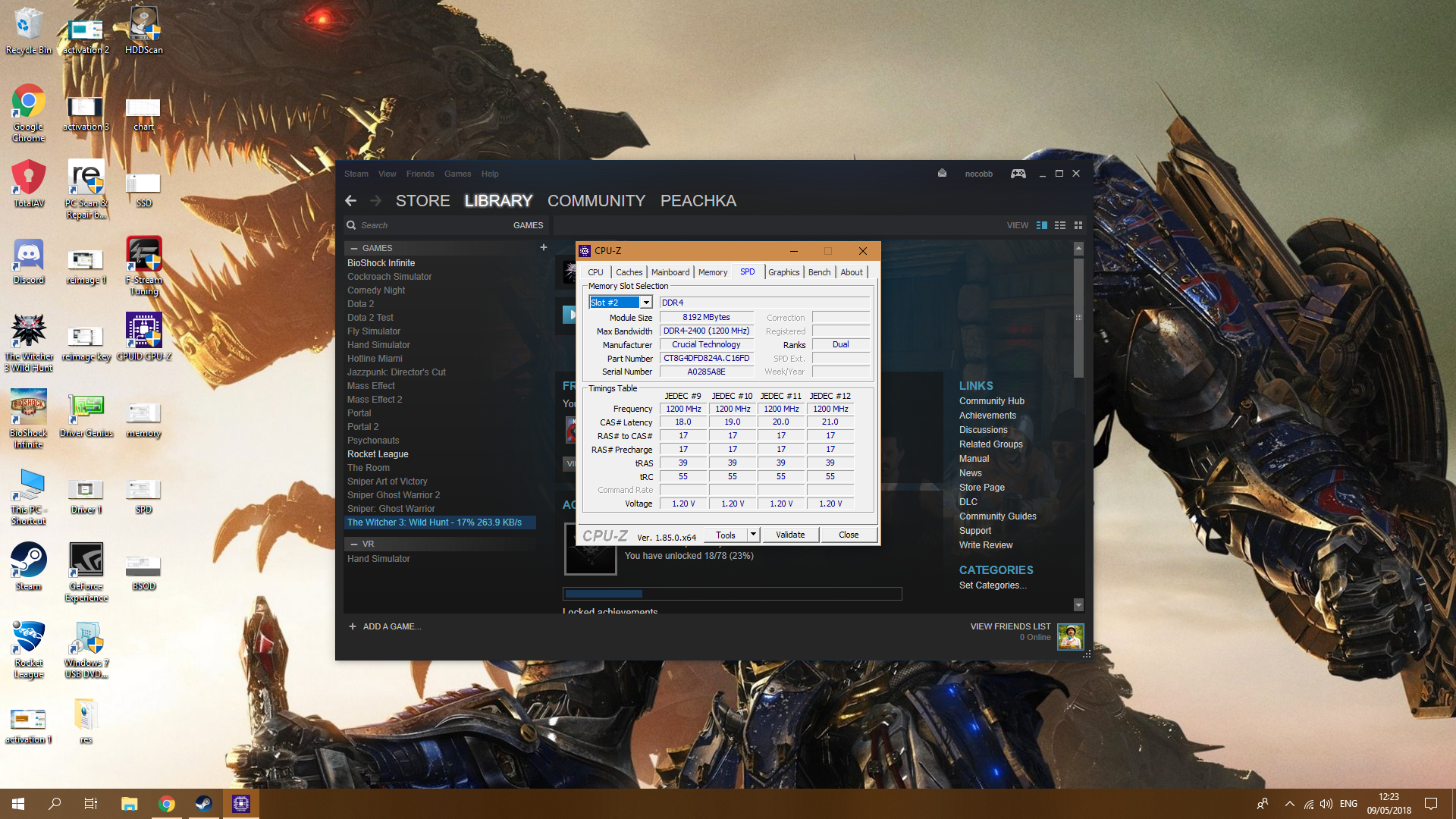Launch the Discord desktop shortcut

click(x=29, y=261)
